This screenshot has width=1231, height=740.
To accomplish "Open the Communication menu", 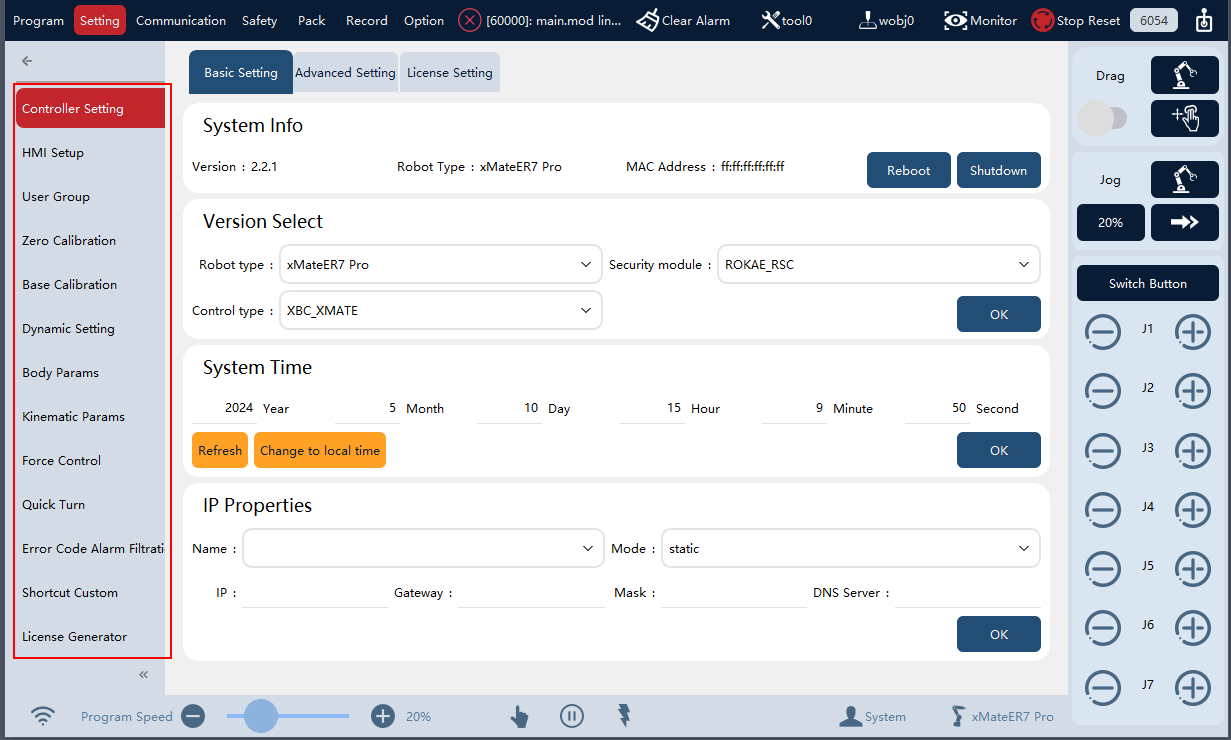I will 181,20.
